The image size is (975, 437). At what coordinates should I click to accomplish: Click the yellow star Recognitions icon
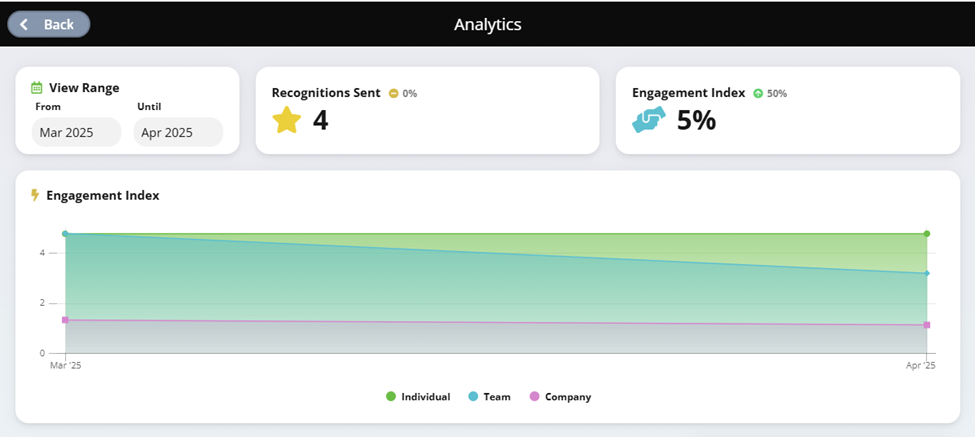pyautogui.click(x=287, y=120)
